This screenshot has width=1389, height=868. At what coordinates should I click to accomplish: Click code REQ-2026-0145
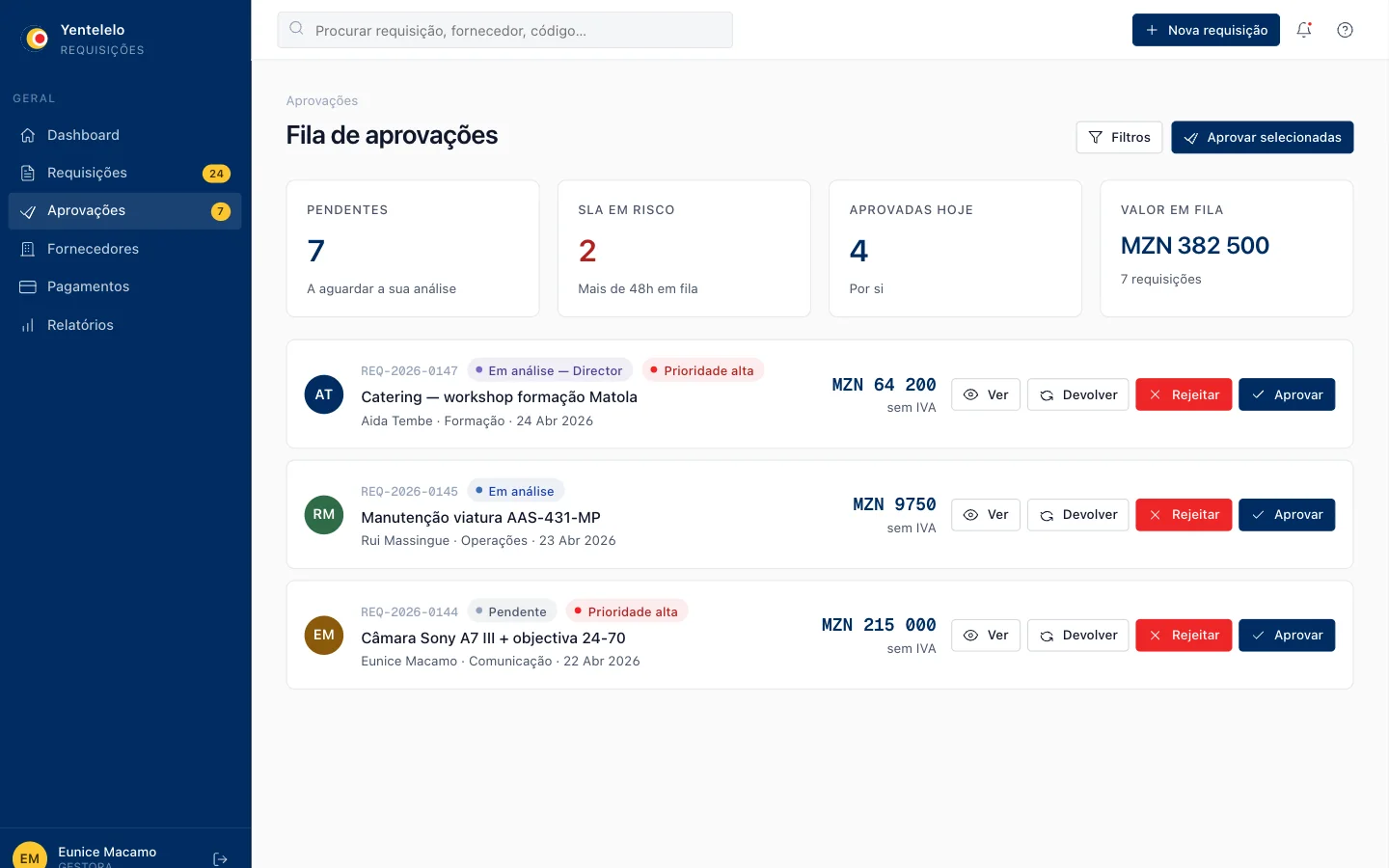409,491
